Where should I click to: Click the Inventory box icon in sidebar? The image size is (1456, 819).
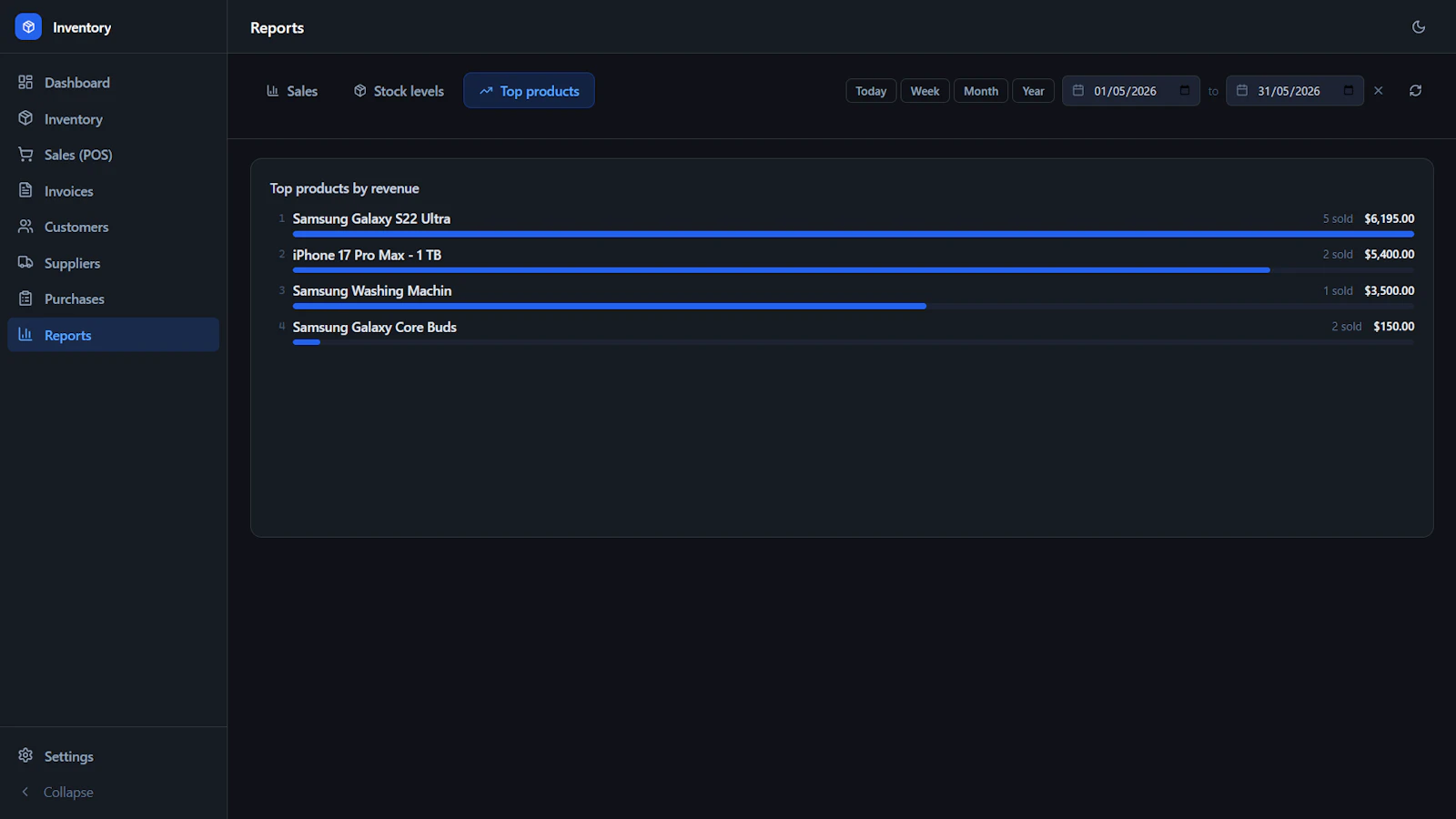click(25, 118)
